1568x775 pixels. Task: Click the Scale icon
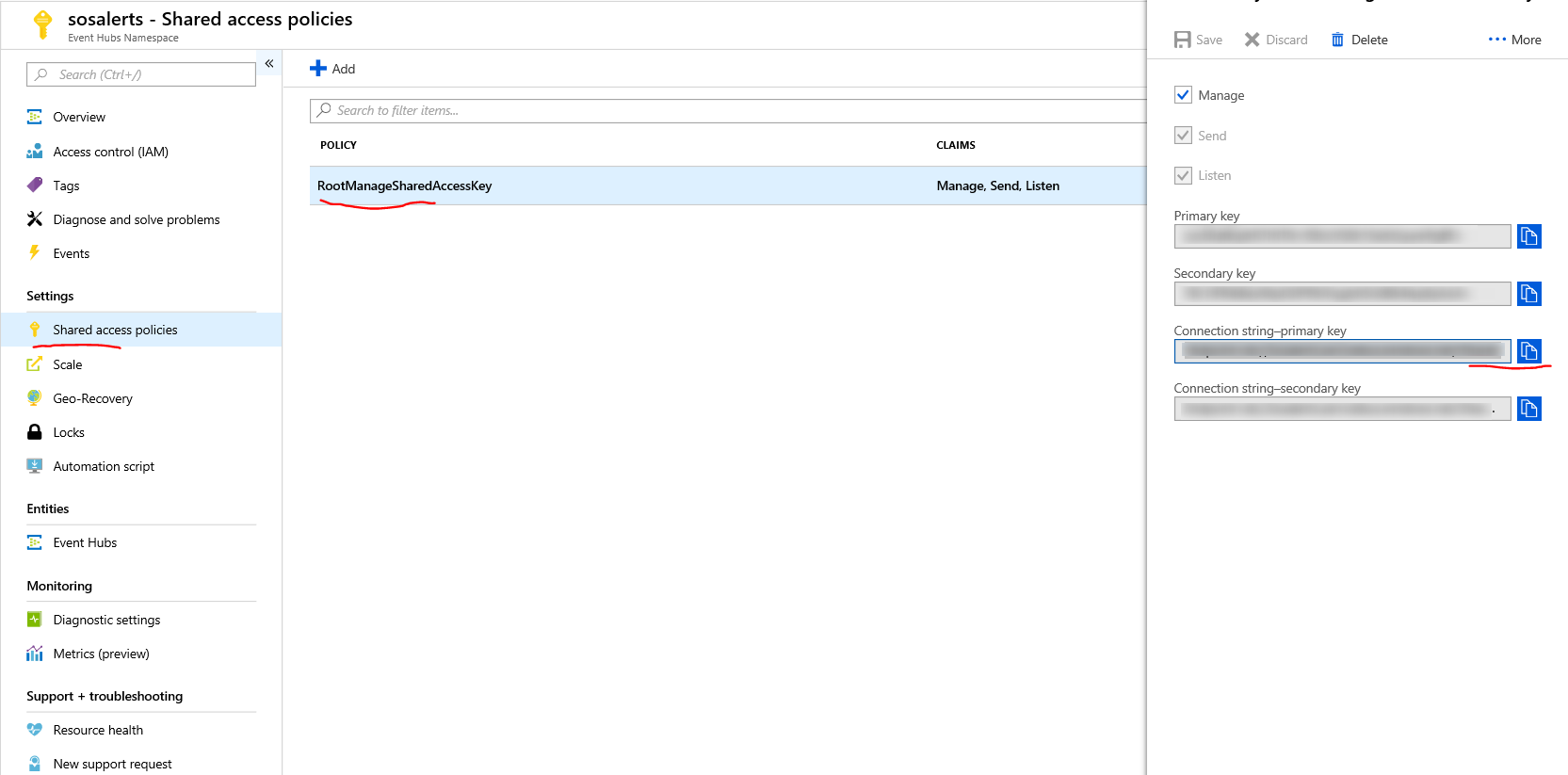[x=35, y=363]
